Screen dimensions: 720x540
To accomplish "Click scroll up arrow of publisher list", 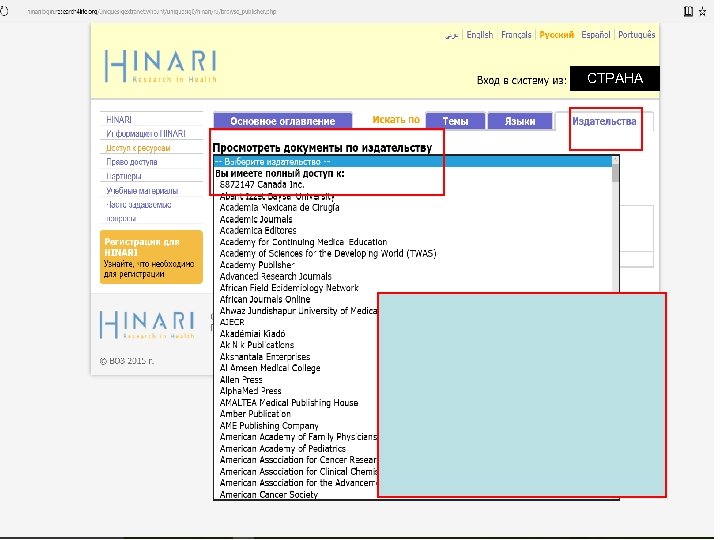I will point(615,160).
